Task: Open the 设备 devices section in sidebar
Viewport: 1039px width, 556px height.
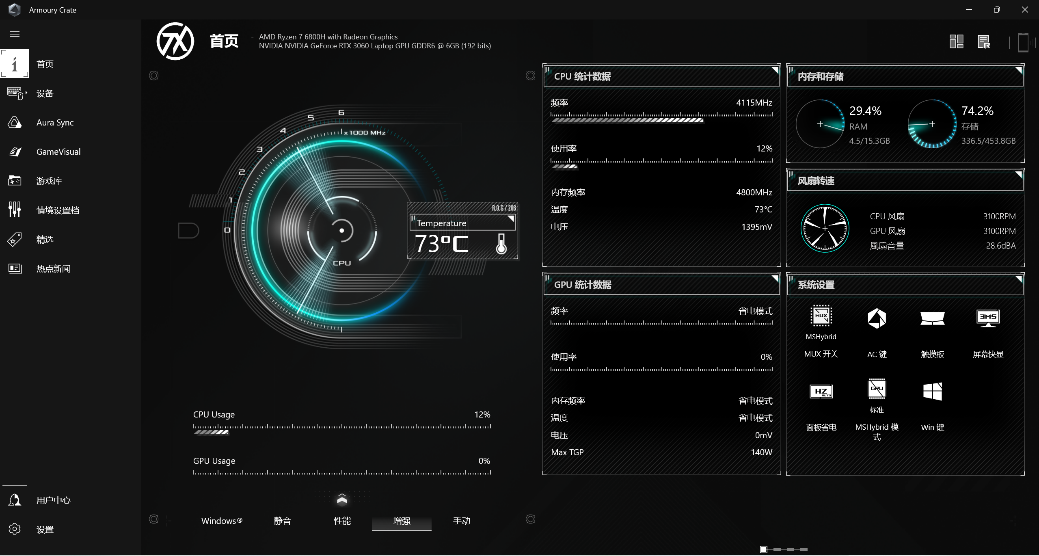Action: pyautogui.click(x=44, y=93)
